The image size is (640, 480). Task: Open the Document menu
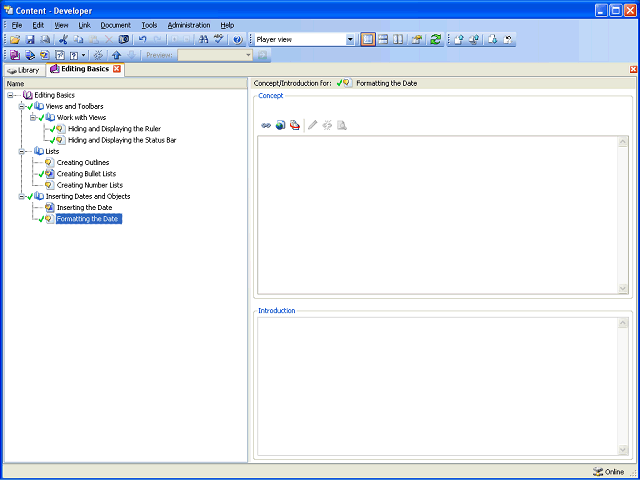(x=116, y=25)
